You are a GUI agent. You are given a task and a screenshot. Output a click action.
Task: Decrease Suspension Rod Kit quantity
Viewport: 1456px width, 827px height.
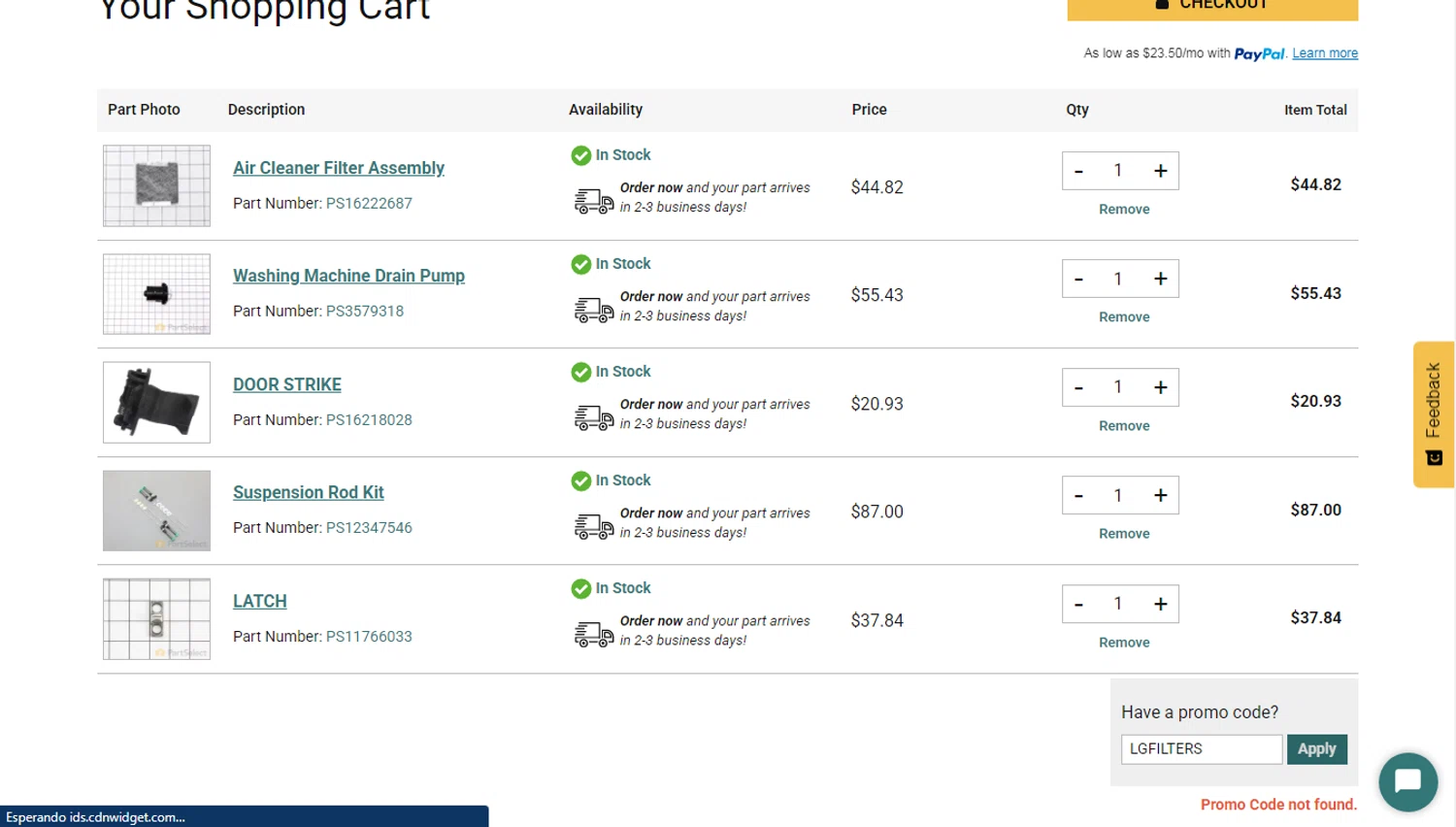(1078, 496)
